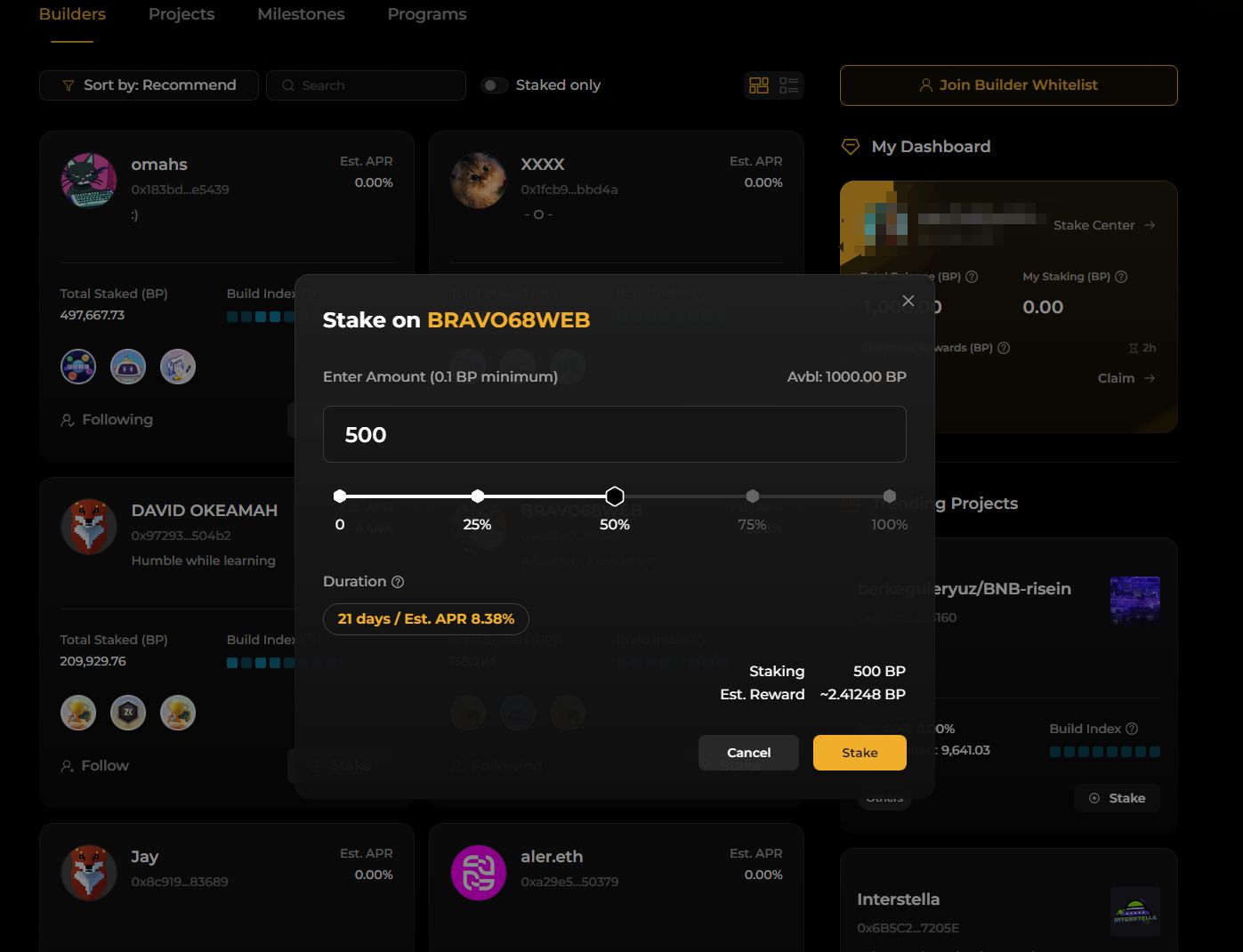This screenshot has height=952, width=1243.
Task: Click omahs address 0x183bd...e5439
Action: (x=180, y=190)
